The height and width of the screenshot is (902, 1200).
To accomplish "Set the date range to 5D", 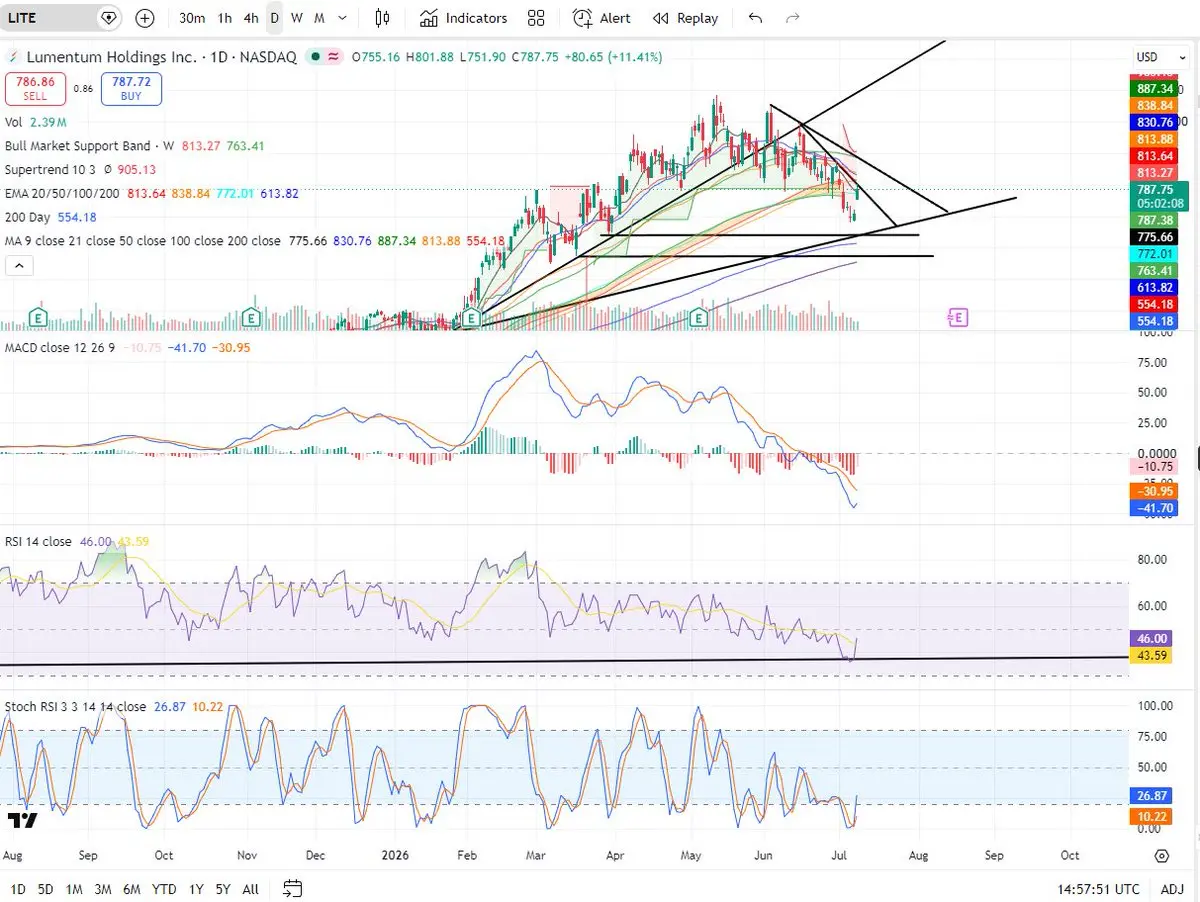I will pyautogui.click(x=46, y=889).
